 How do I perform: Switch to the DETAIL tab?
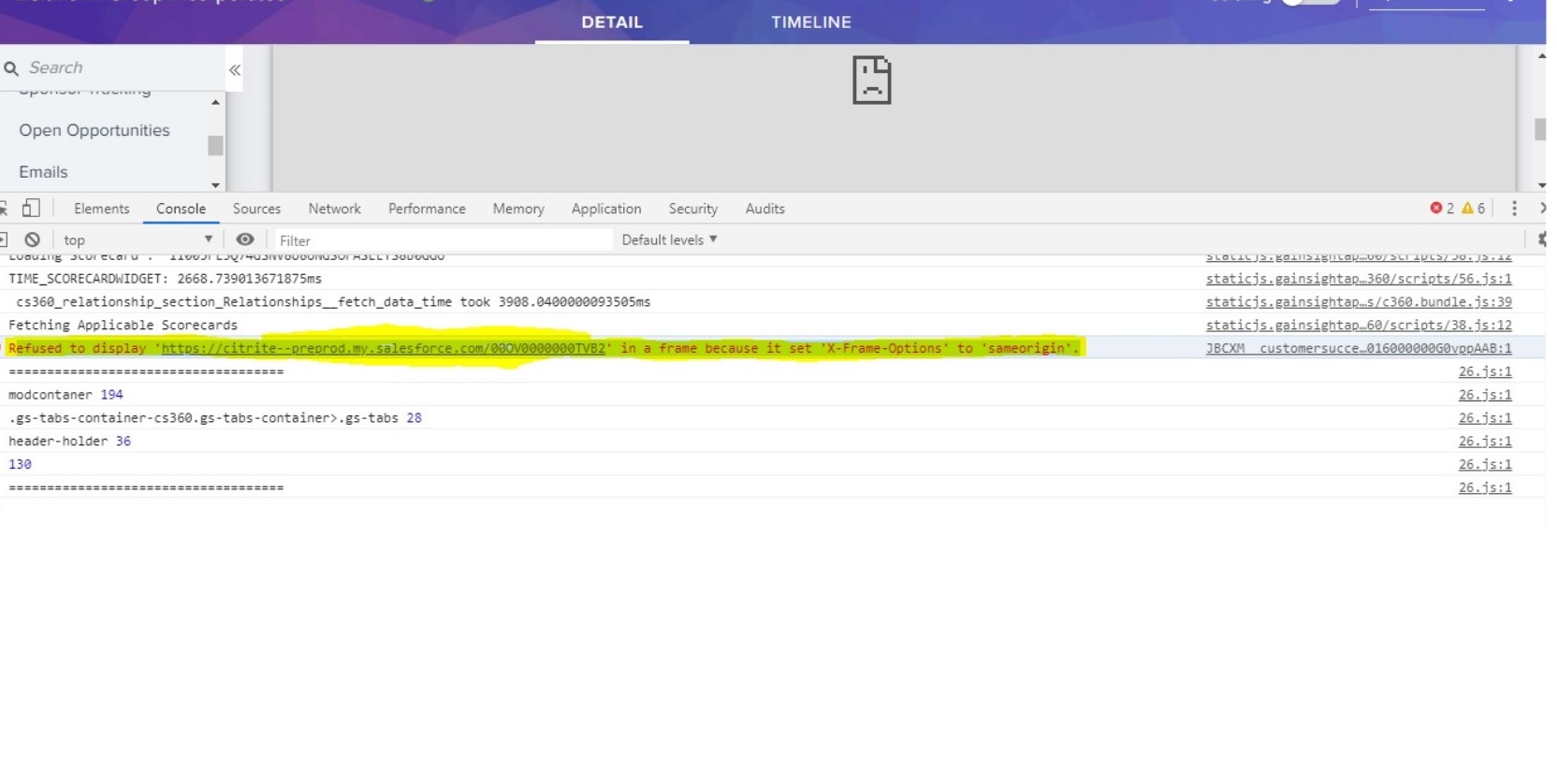(x=612, y=22)
